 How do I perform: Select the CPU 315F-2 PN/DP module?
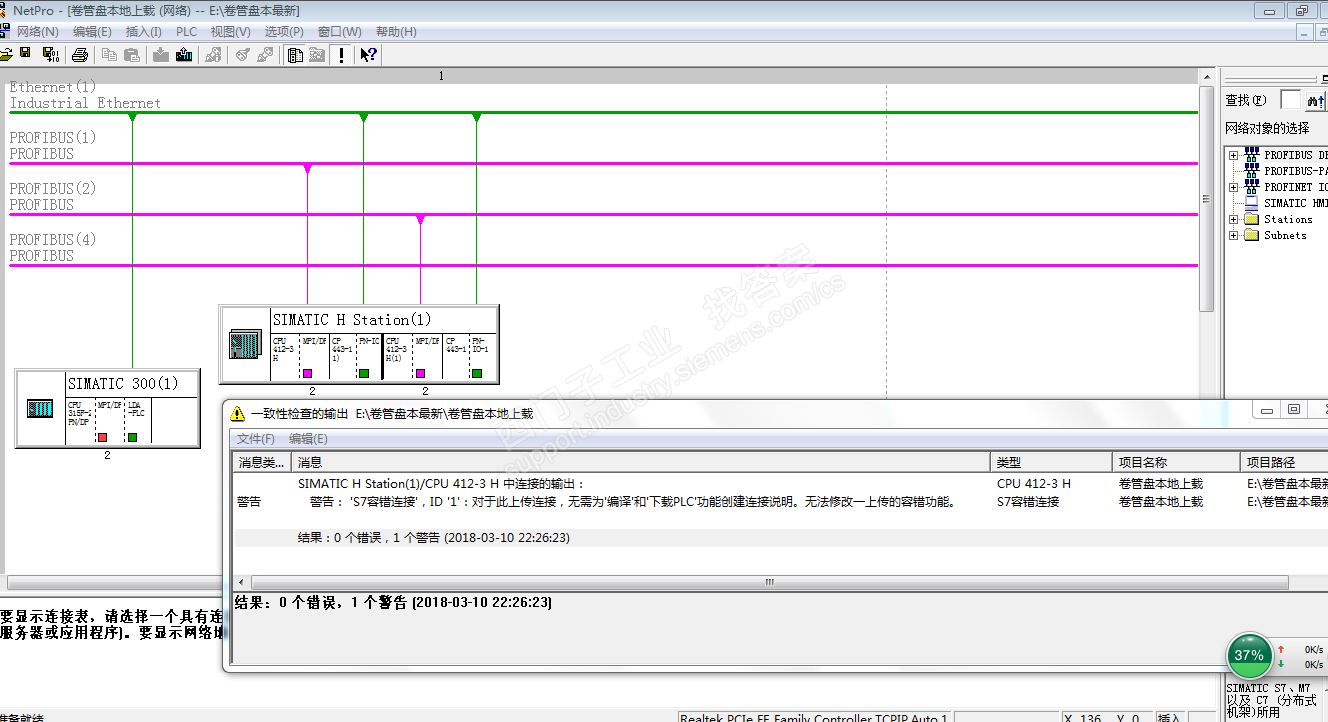[x=79, y=420]
